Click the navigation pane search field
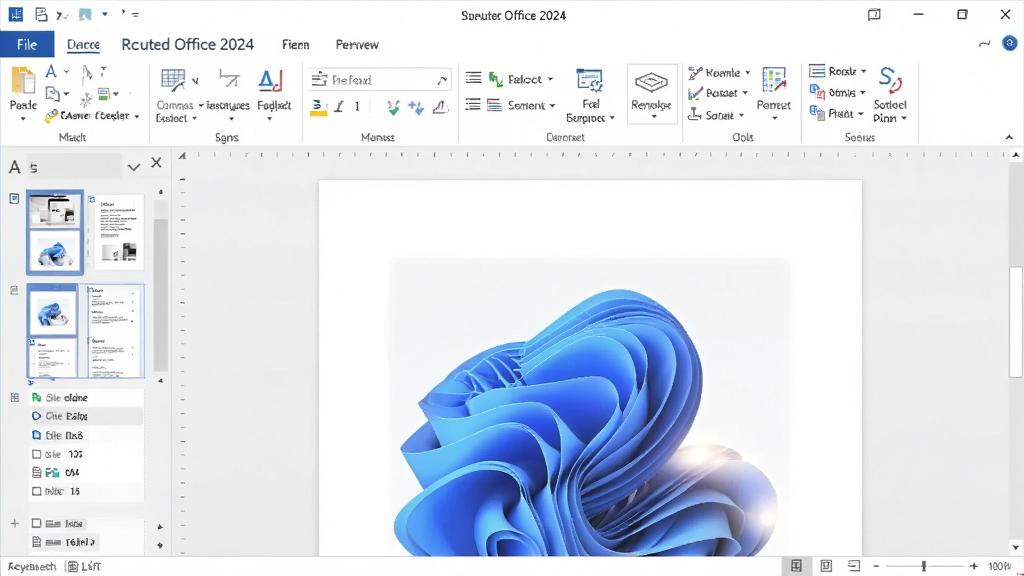1024x576 pixels. tap(74, 167)
